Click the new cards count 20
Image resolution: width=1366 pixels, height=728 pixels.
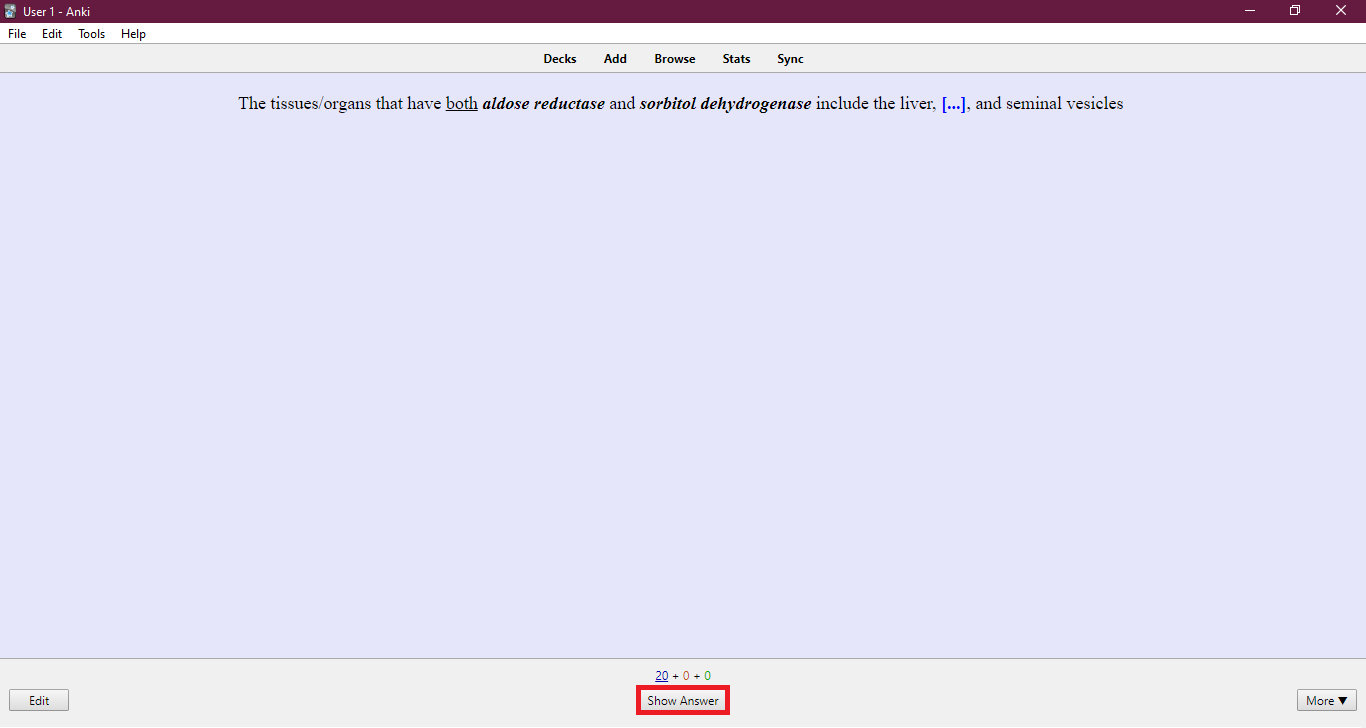point(661,676)
